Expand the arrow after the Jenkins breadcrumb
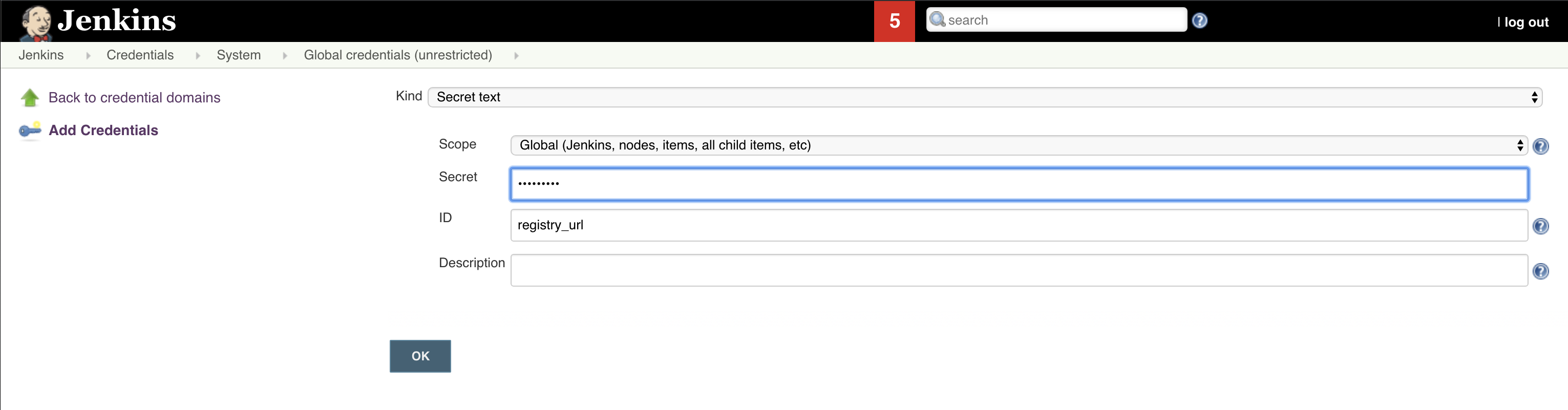The image size is (1568, 410). pyautogui.click(x=88, y=55)
